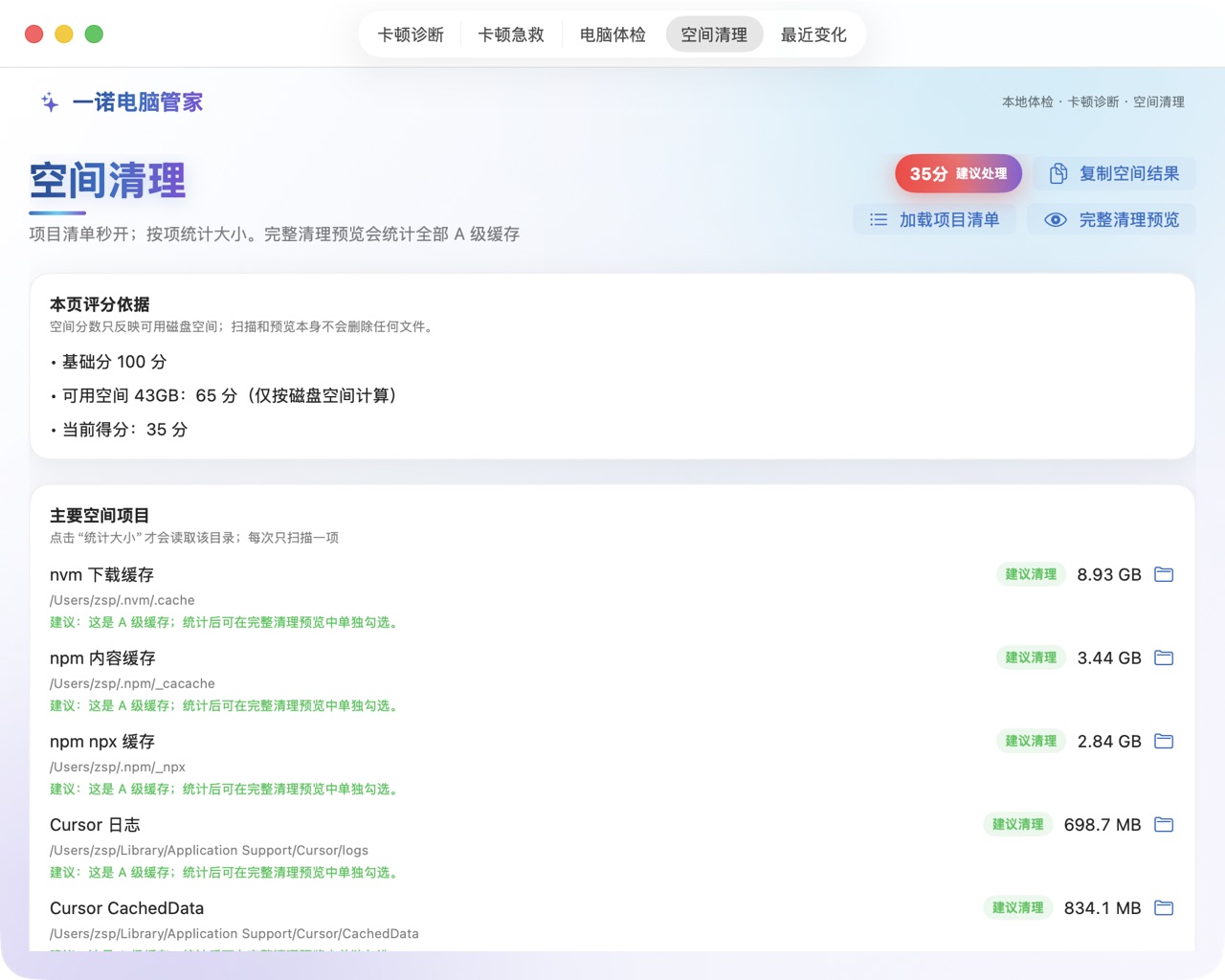Click the 当前得分: 35 分 line
This screenshot has height=980, width=1225.
point(119,430)
